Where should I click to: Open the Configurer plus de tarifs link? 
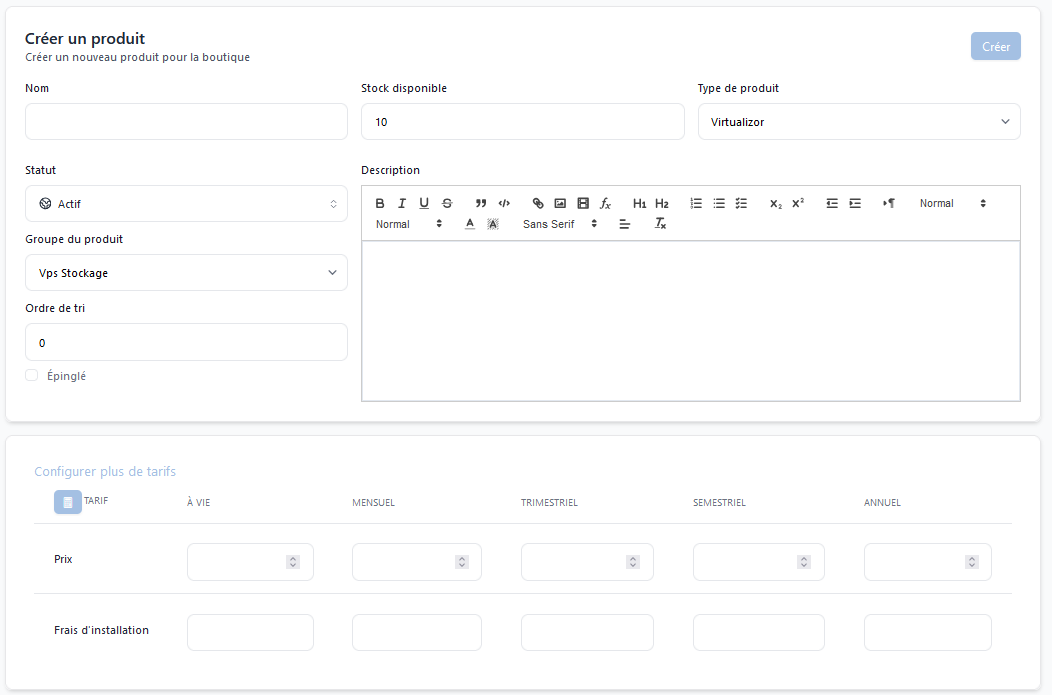[105, 472]
